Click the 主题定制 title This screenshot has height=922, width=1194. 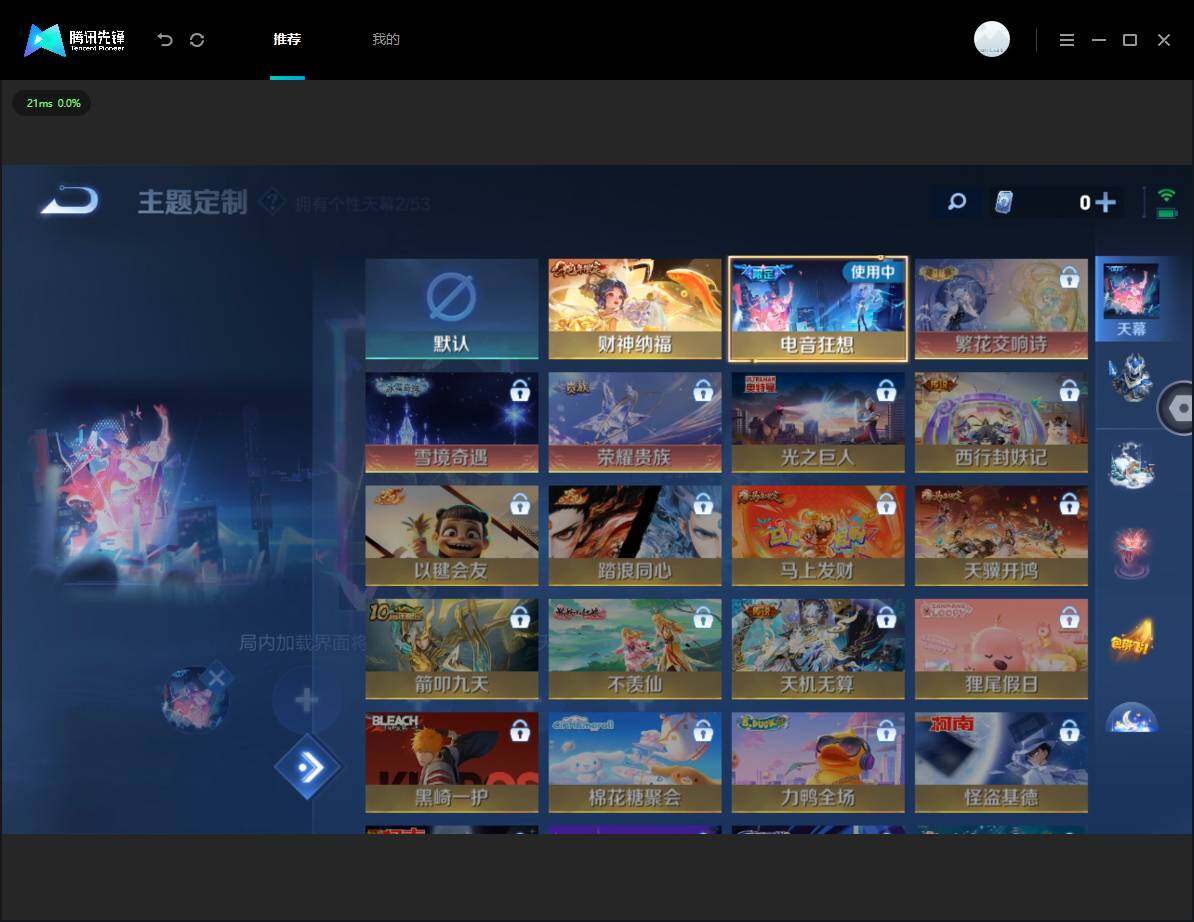[x=193, y=203]
